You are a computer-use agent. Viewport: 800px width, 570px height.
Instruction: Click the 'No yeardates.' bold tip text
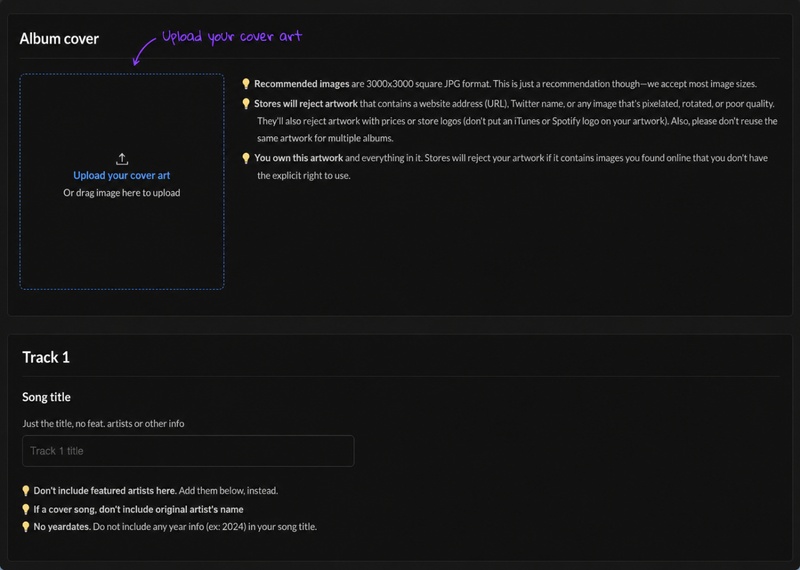[62, 527]
